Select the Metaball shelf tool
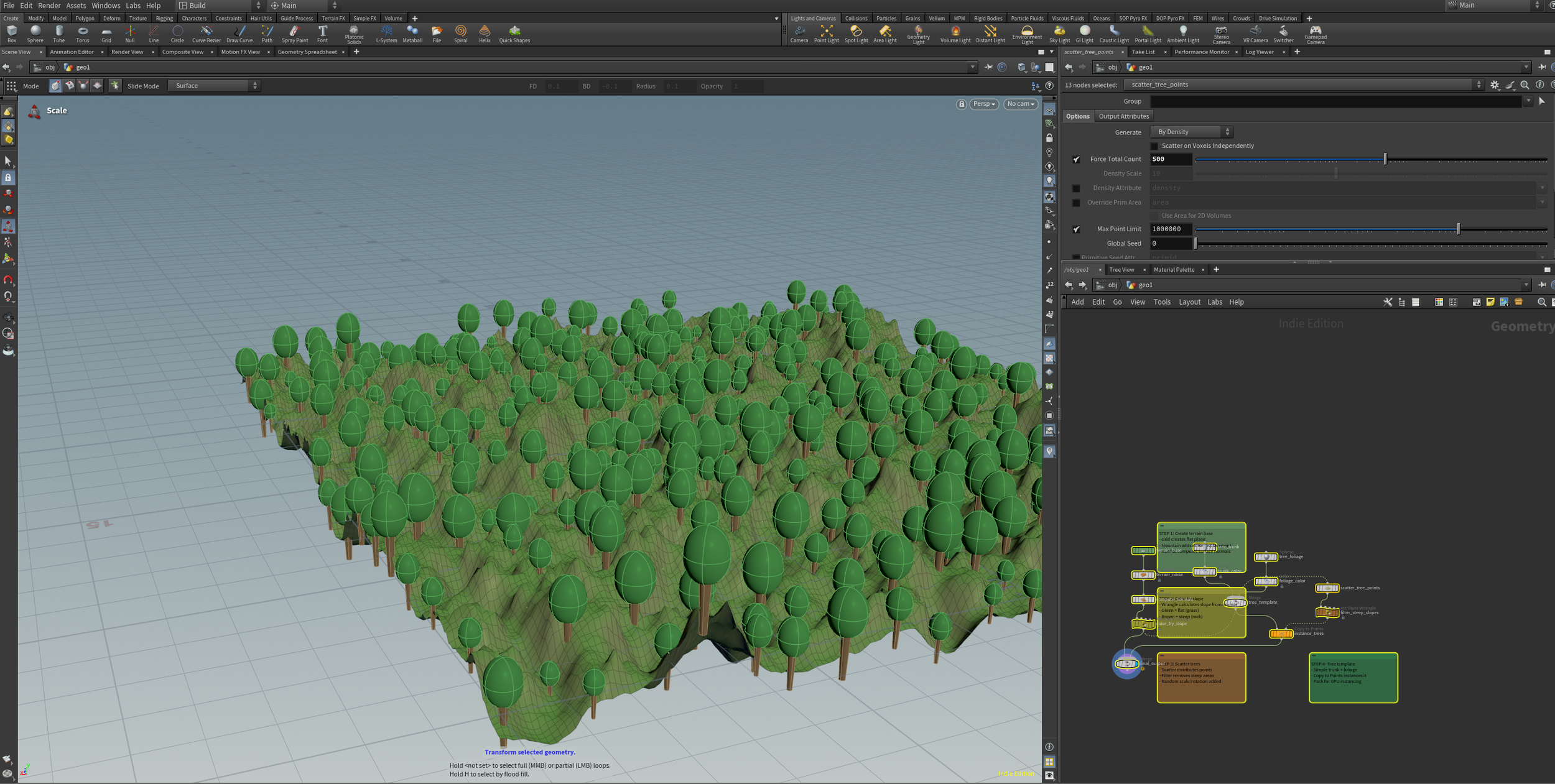The image size is (1555, 784). 412,34
